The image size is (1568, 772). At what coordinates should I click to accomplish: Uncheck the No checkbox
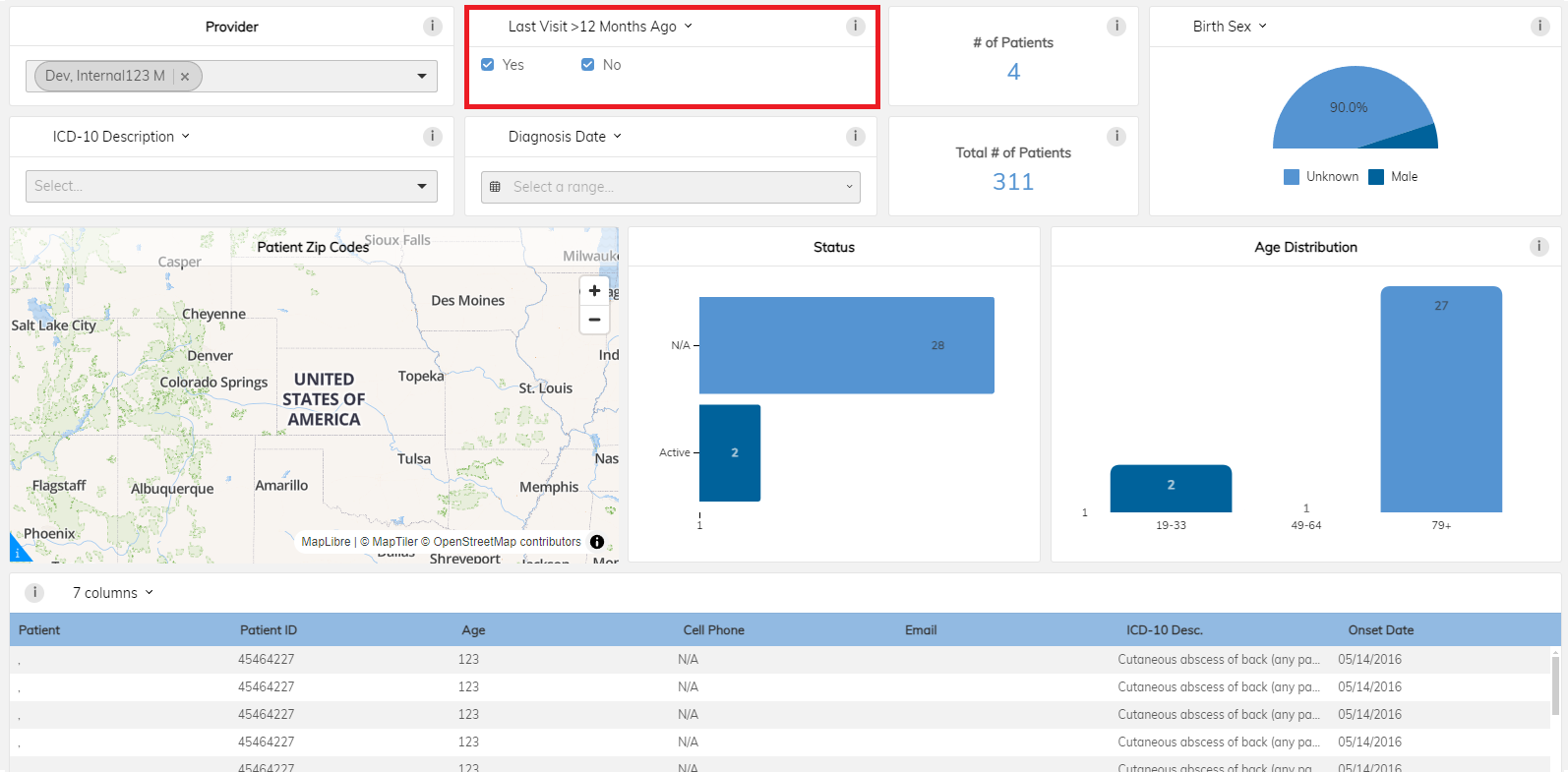pos(588,65)
